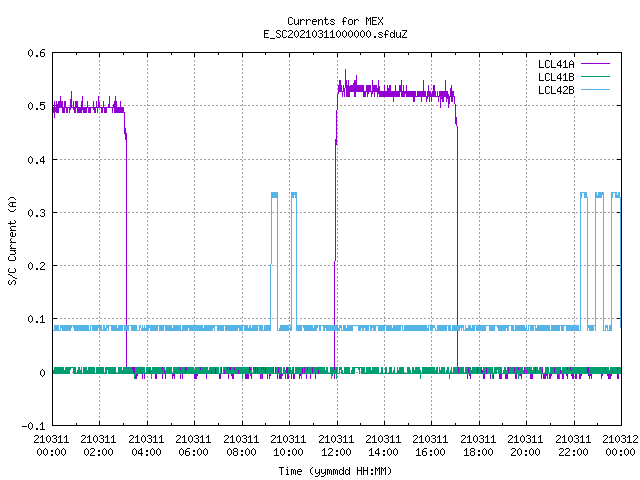The image size is (640, 480).
Task: Click the x-axis tick '210311 04:00'
Action: 146,446
